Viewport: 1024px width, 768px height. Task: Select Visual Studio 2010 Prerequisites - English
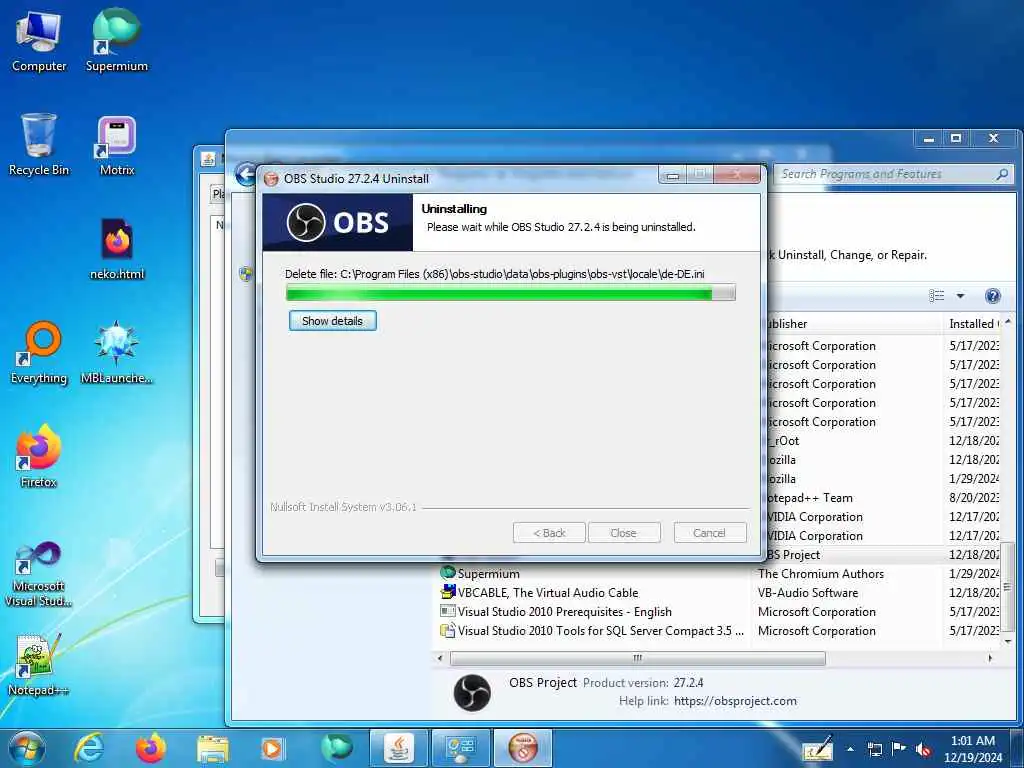tap(717, 611)
